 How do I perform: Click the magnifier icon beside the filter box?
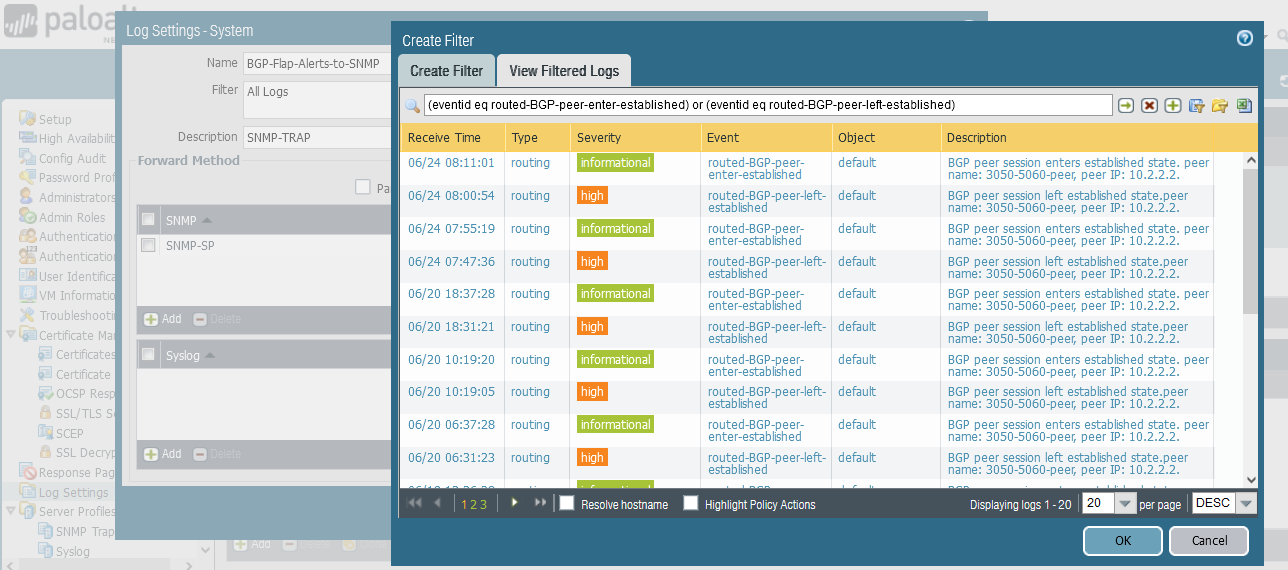coord(412,105)
